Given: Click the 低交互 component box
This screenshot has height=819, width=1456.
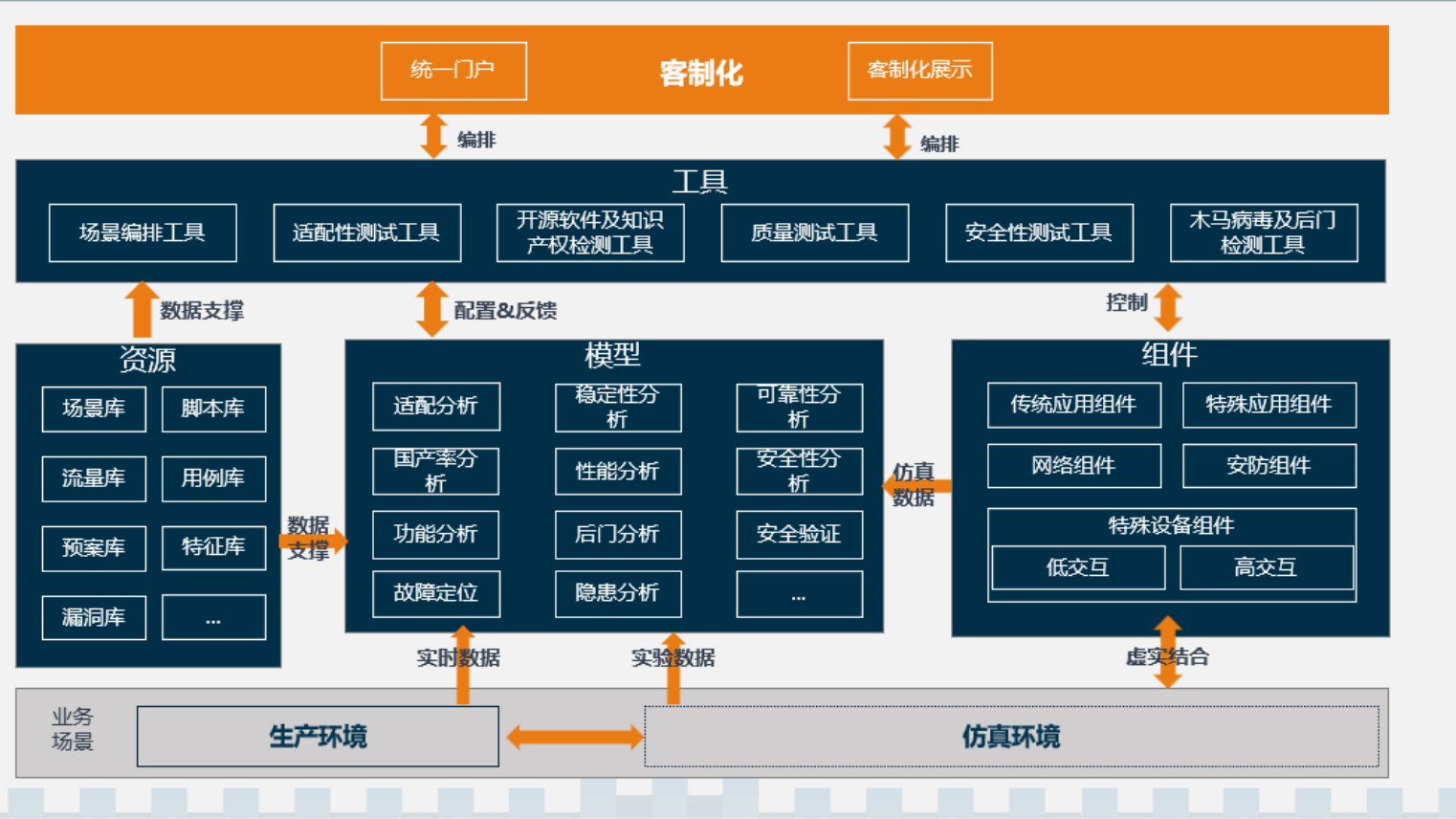Looking at the screenshot, I should coord(1078,567).
